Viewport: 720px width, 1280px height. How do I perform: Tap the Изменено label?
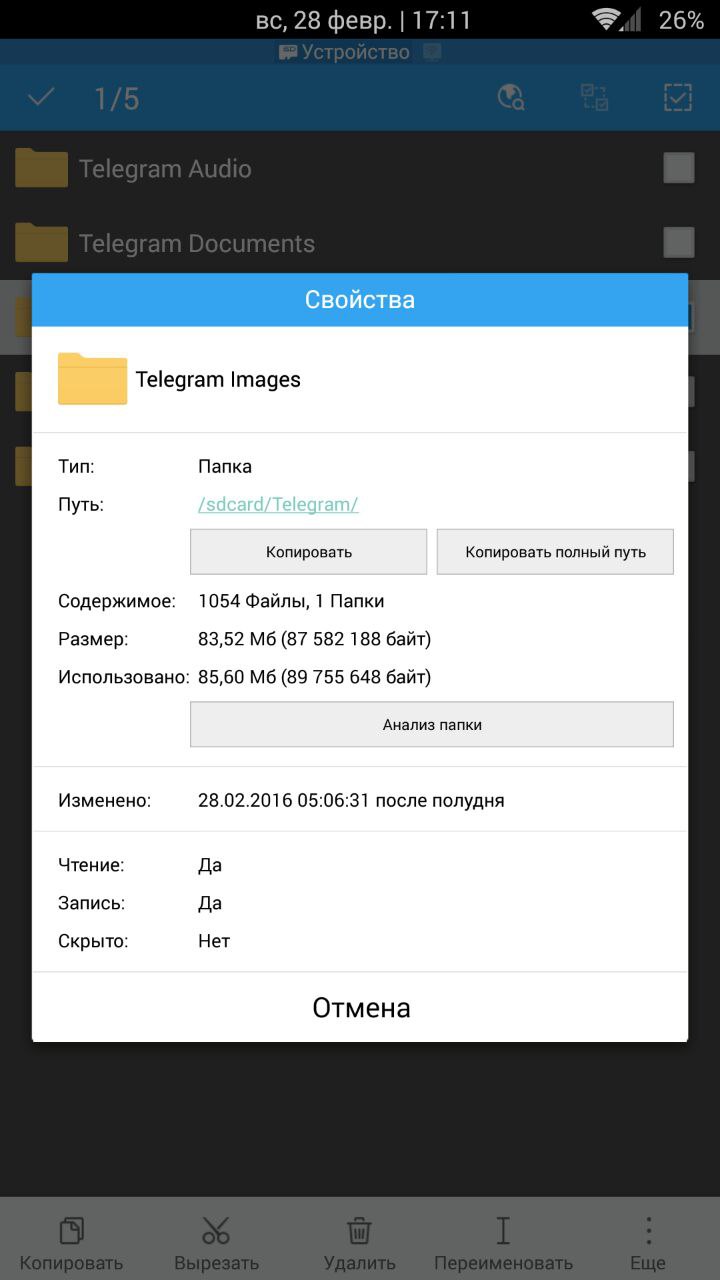click(105, 800)
